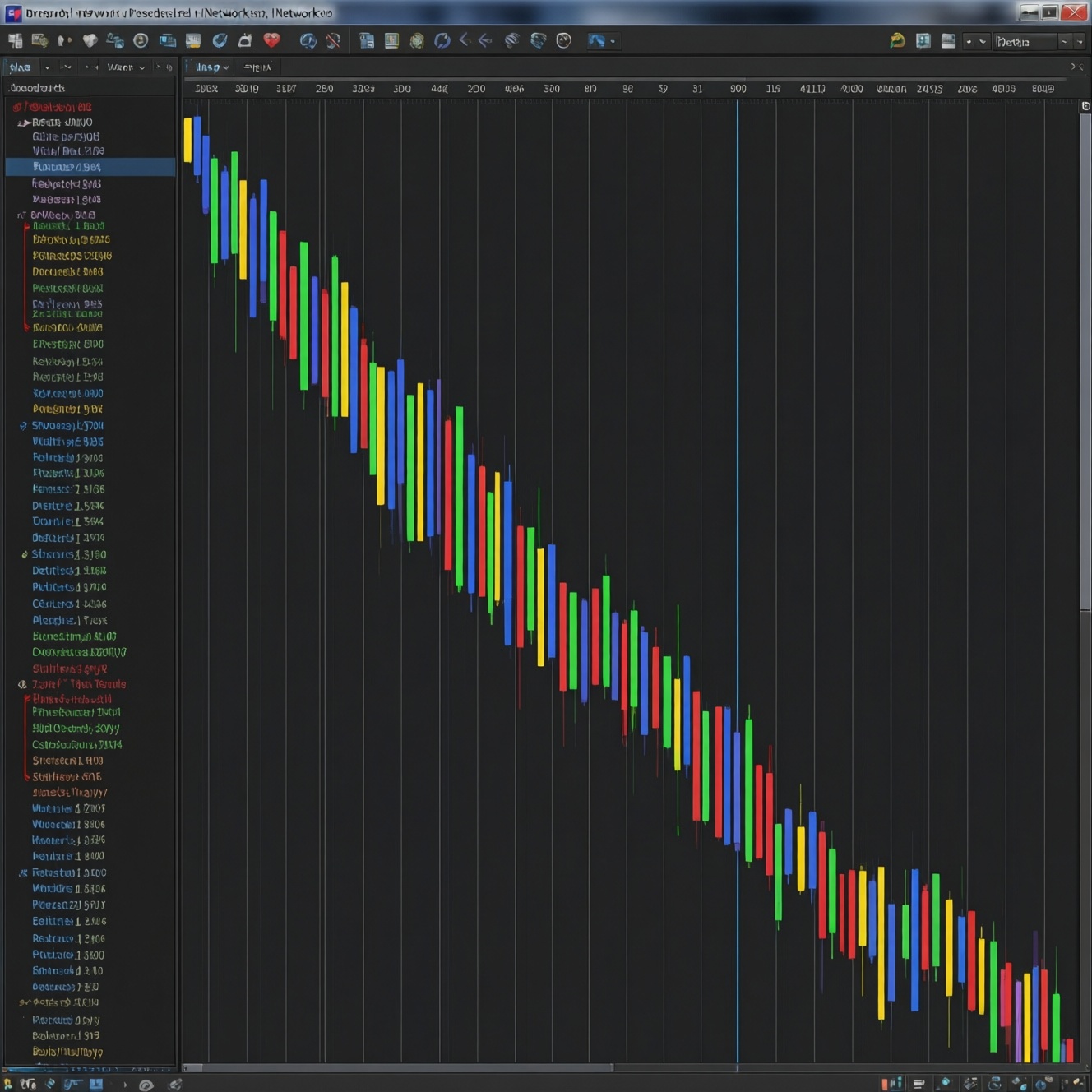Click the gray monitor icon beside the portrait icon
Screen dimensions: 1092x1092
click(x=948, y=40)
